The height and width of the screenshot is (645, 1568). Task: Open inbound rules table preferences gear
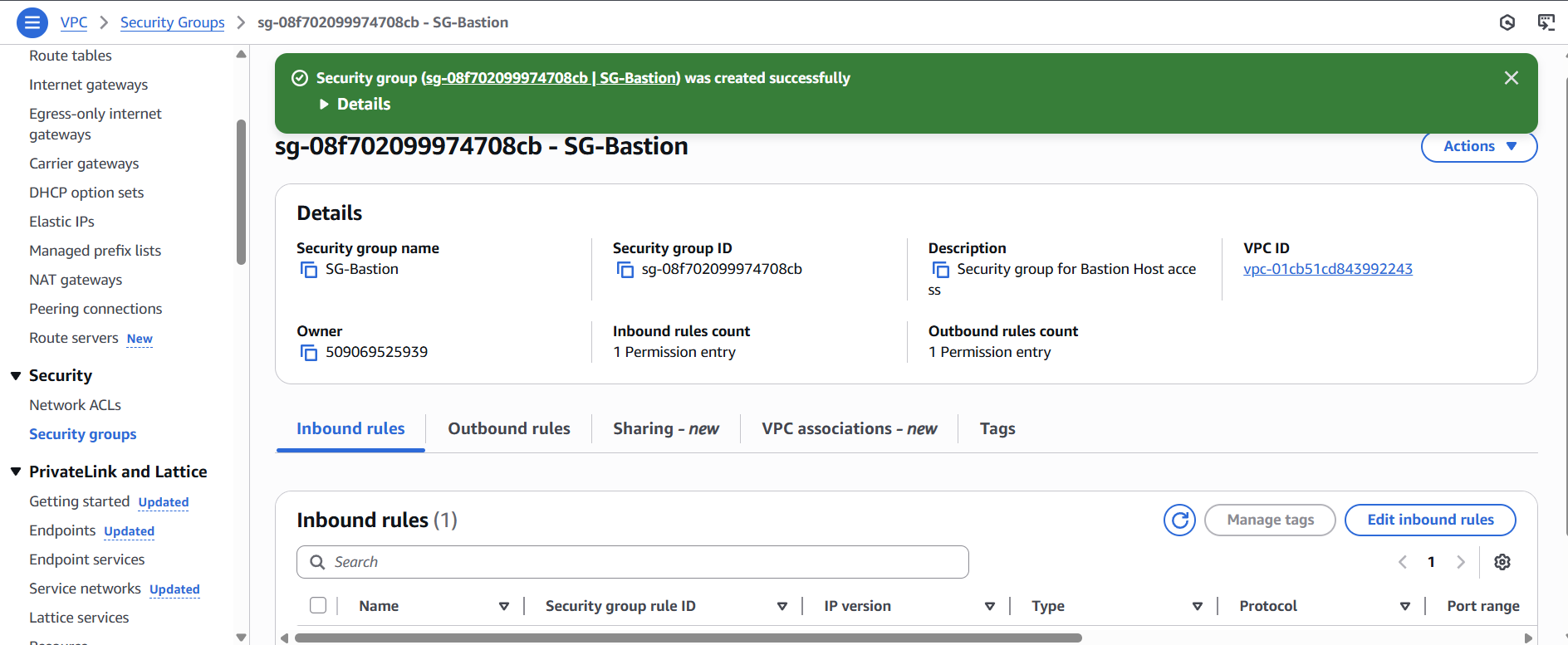[x=1502, y=562]
